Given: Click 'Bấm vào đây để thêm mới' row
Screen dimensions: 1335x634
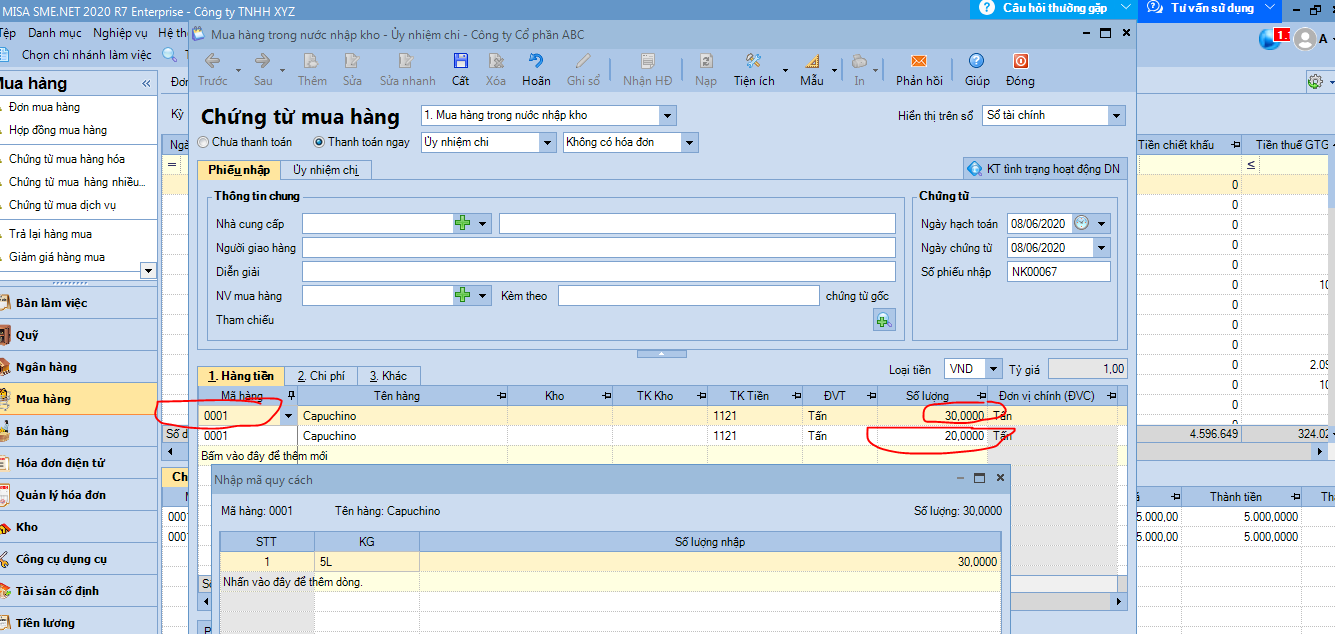Looking at the screenshot, I should pyautogui.click(x=662, y=455).
